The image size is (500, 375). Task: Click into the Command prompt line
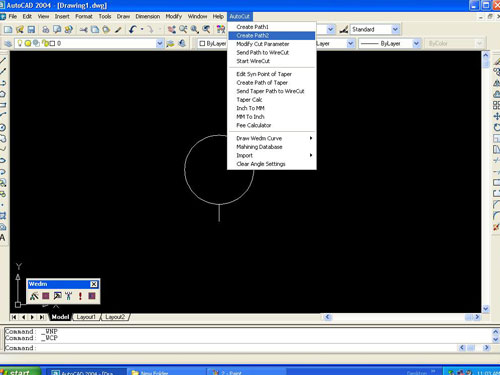tap(230, 348)
